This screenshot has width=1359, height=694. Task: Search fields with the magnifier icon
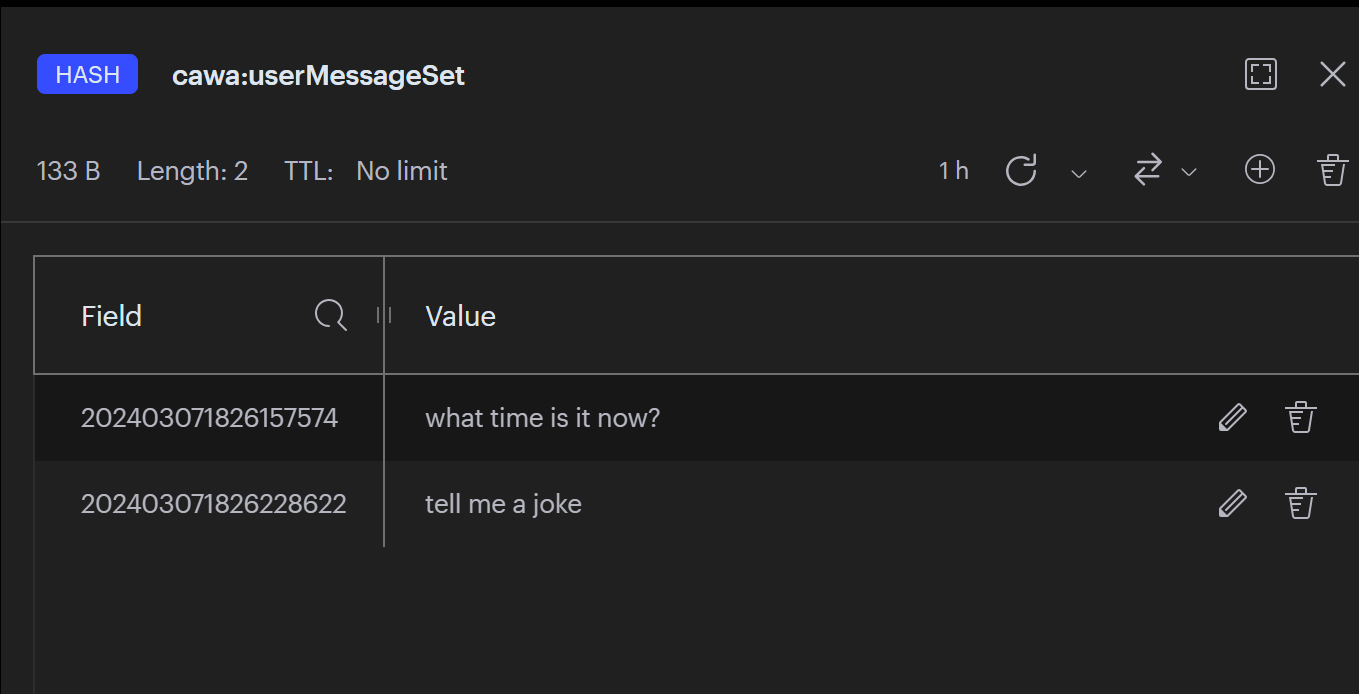point(330,316)
